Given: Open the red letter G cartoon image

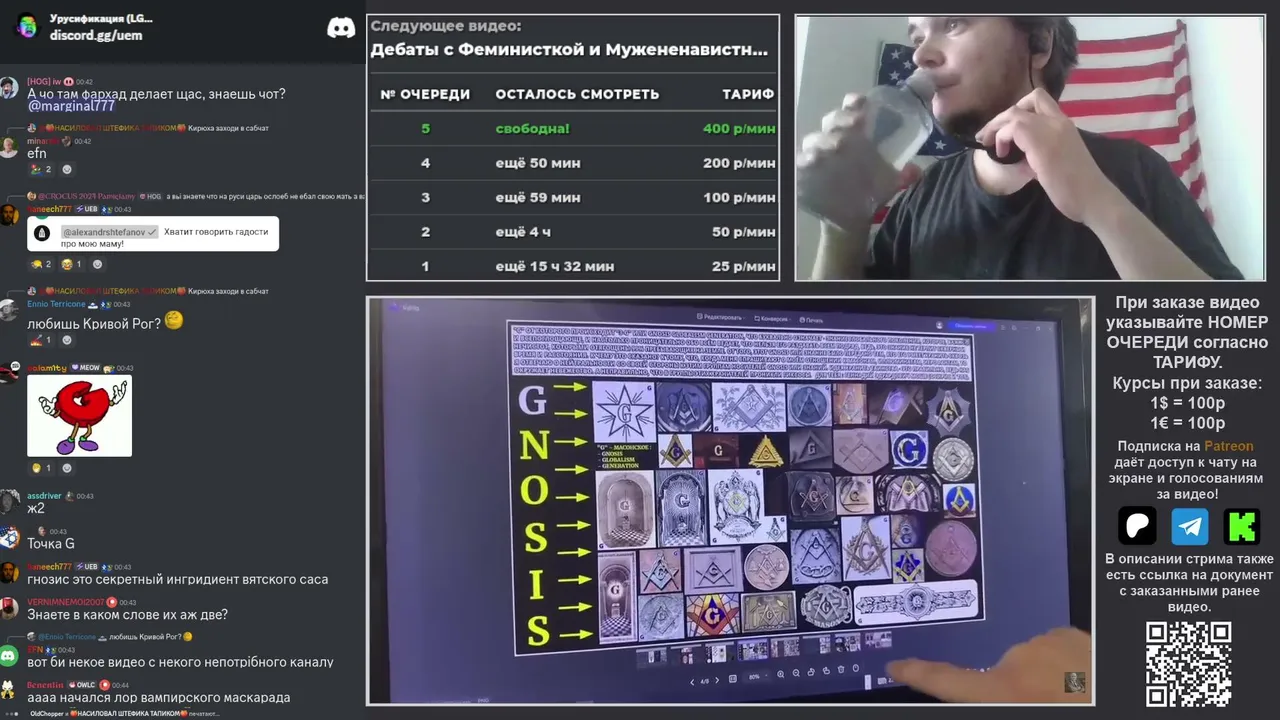Looking at the screenshot, I should tap(80, 416).
